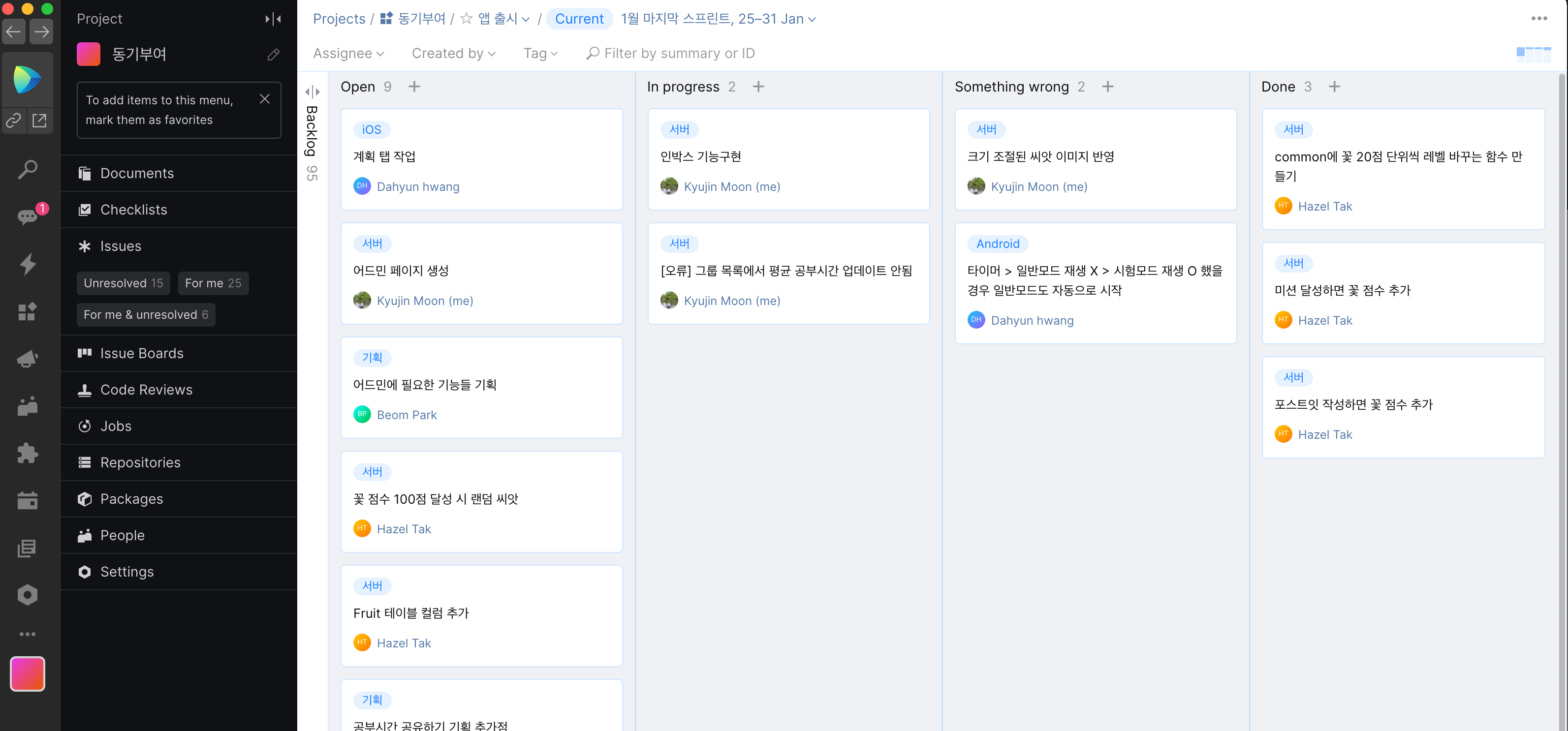Image resolution: width=1568 pixels, height=731 pixels.
Task: Open Issue Boards in project menu
Action: pyautogui.click(x=141, y=353)
